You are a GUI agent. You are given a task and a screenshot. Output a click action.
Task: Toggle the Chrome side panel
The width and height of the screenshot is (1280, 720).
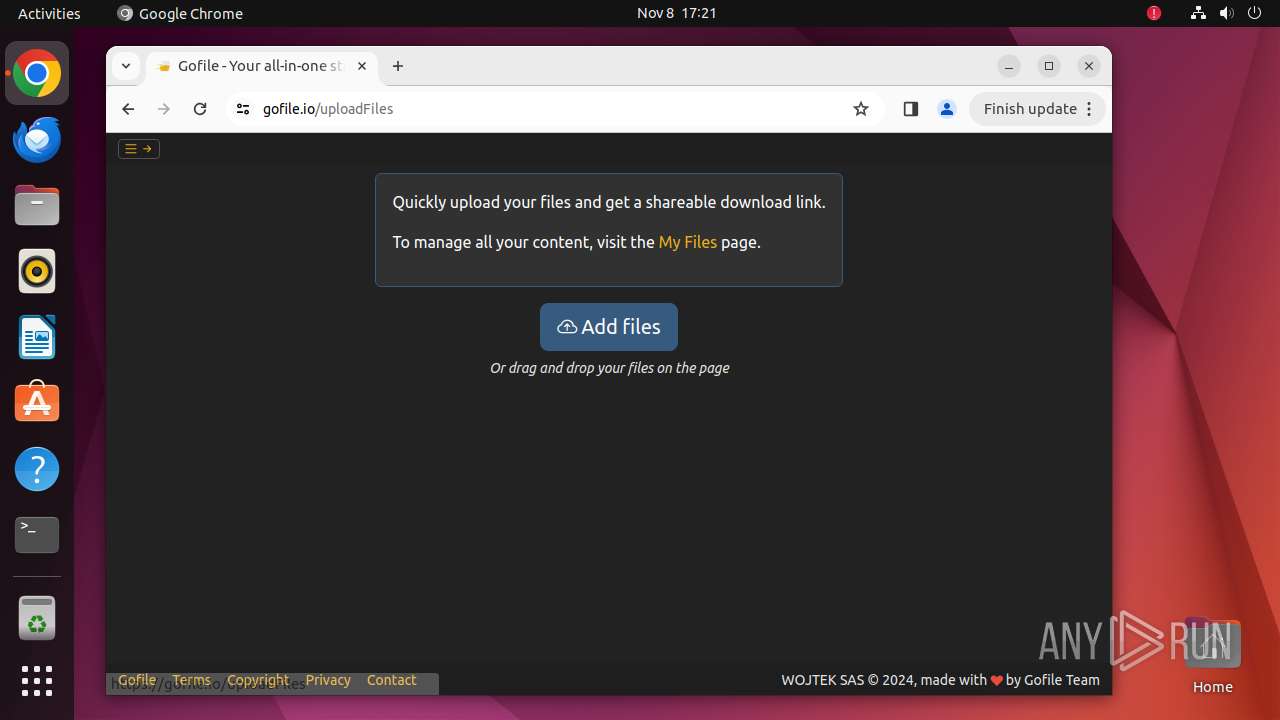[910, 109]
